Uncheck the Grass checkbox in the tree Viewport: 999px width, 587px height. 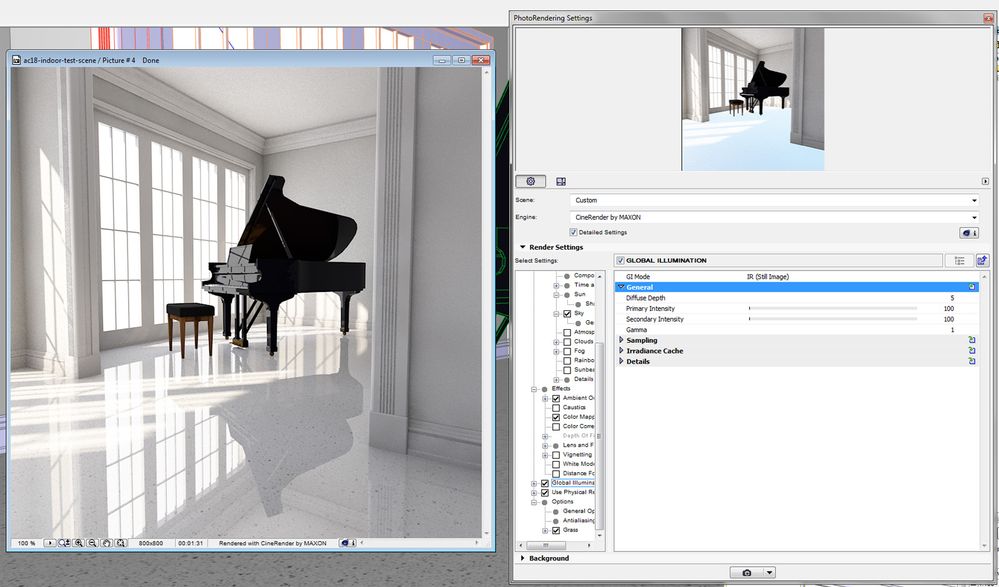556,530
